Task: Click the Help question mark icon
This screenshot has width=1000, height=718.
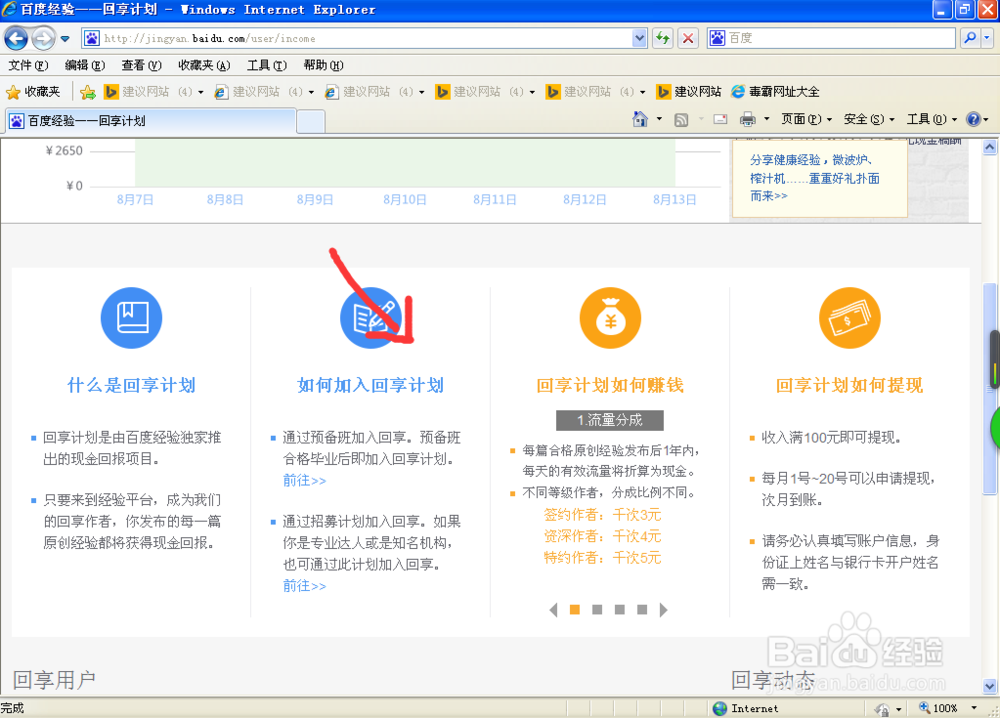Action: [x=973, y=119]
